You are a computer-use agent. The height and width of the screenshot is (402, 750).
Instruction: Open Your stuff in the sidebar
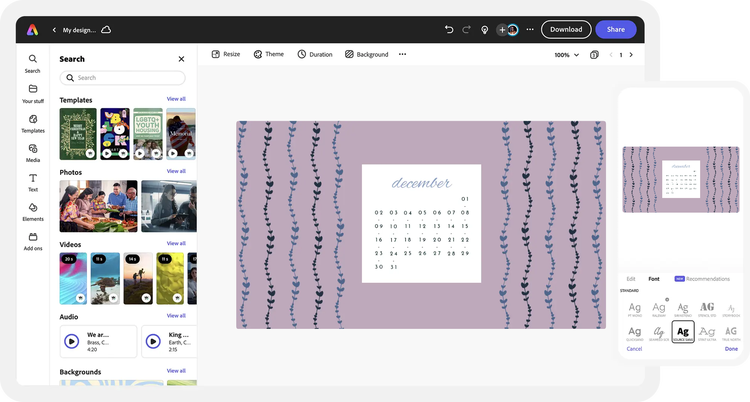click(x=33, y=94)
